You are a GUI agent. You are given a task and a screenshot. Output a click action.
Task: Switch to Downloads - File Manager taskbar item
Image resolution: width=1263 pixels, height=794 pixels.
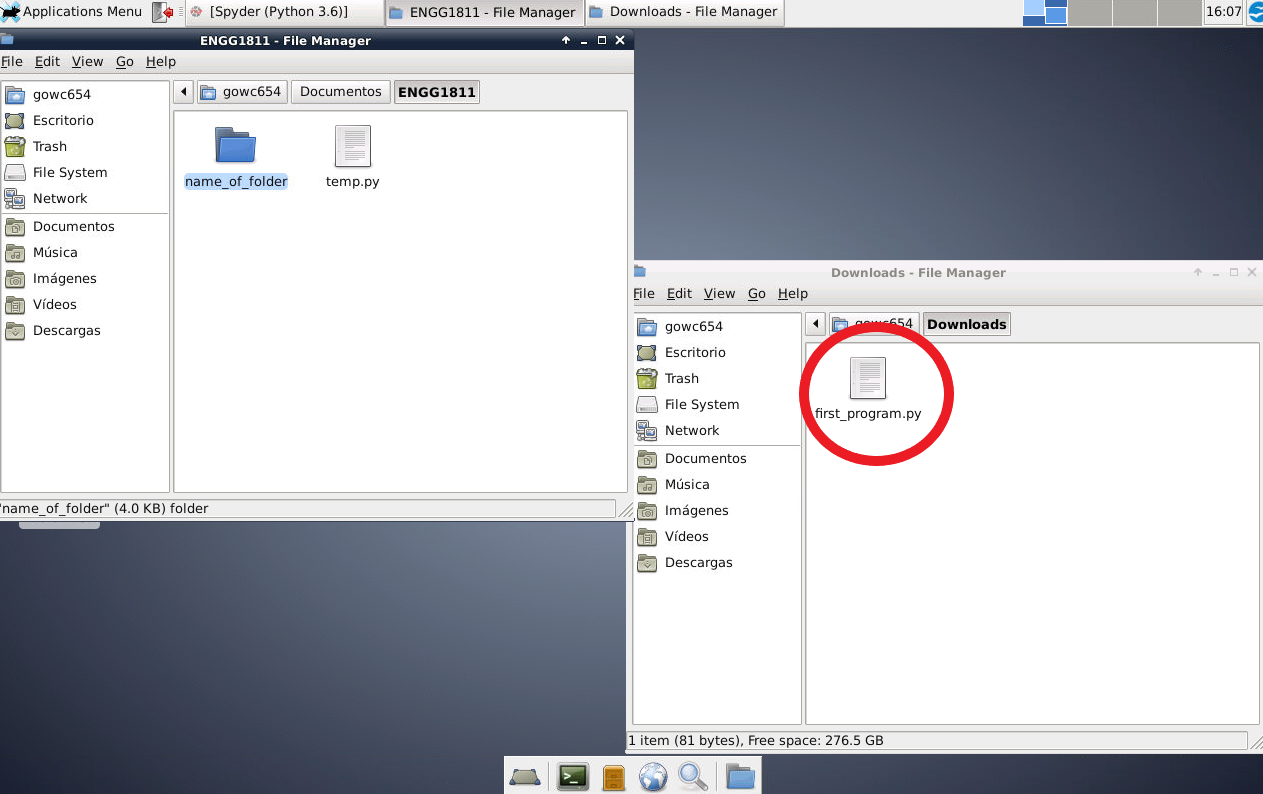click(x=684, y=12)
